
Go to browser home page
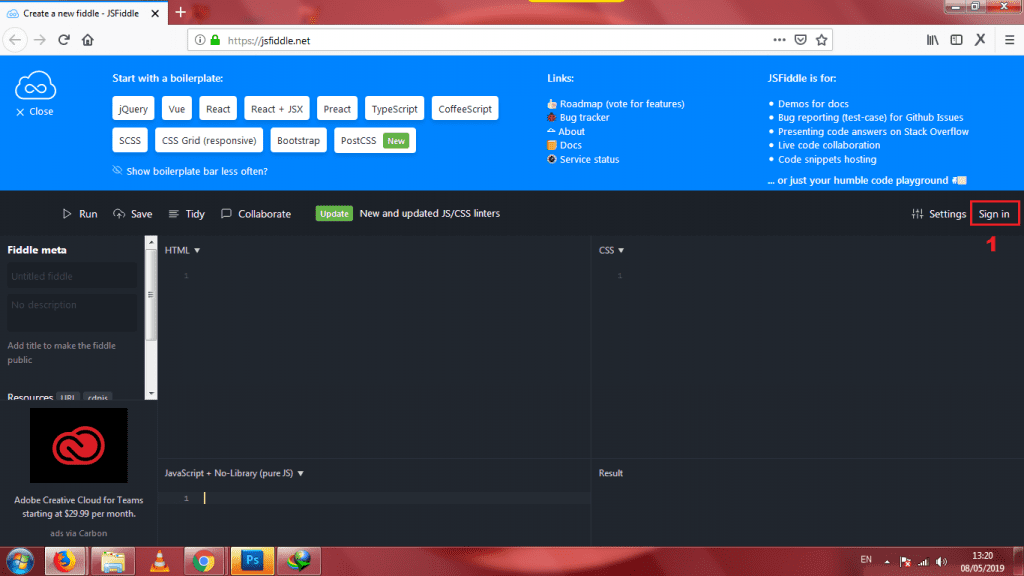pyautogui.click(x=88, y=40)
